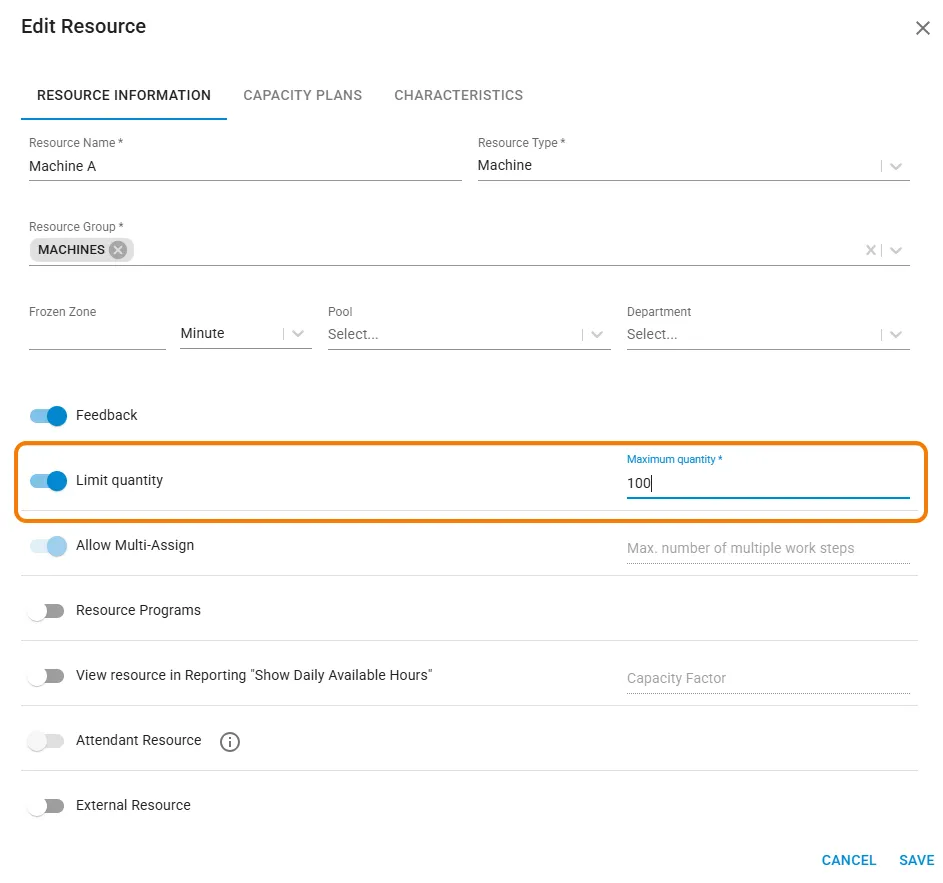Click the Max. number of multiple work steps field
Screen dimensions: 943x883
click(x=768, y=548)
